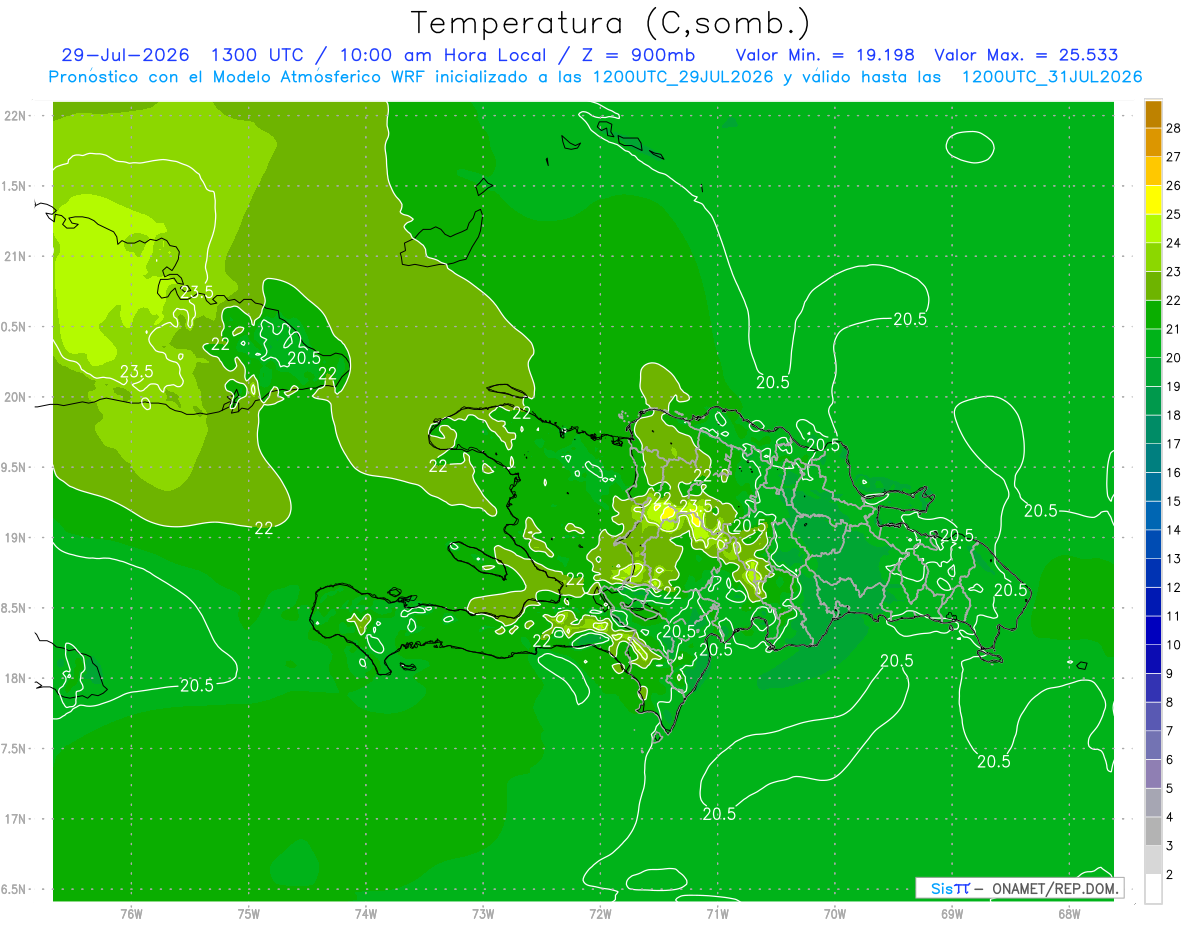Click the legend value "13"
The width and height of the screenshot is (1200, 927).
pos(1173,559)
